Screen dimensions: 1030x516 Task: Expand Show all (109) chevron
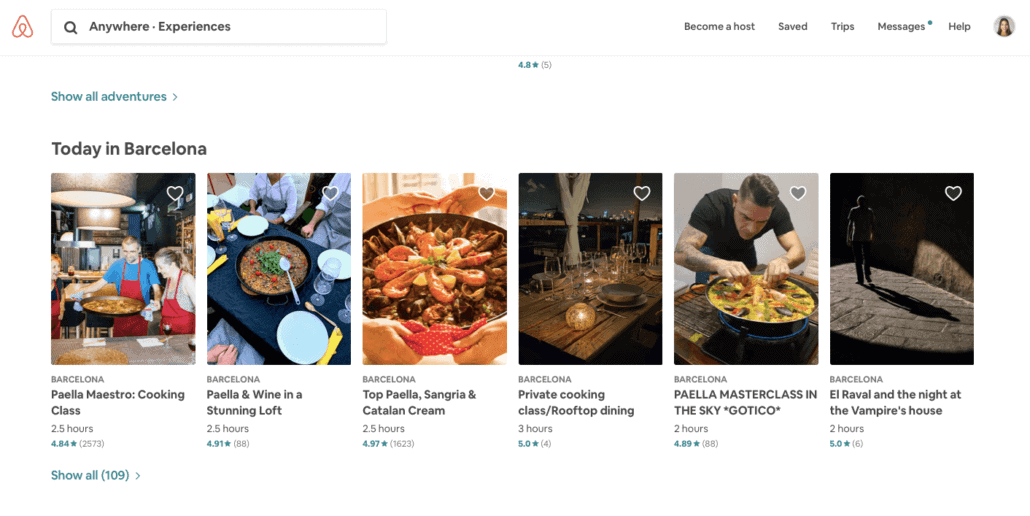(x=137, y=476)
